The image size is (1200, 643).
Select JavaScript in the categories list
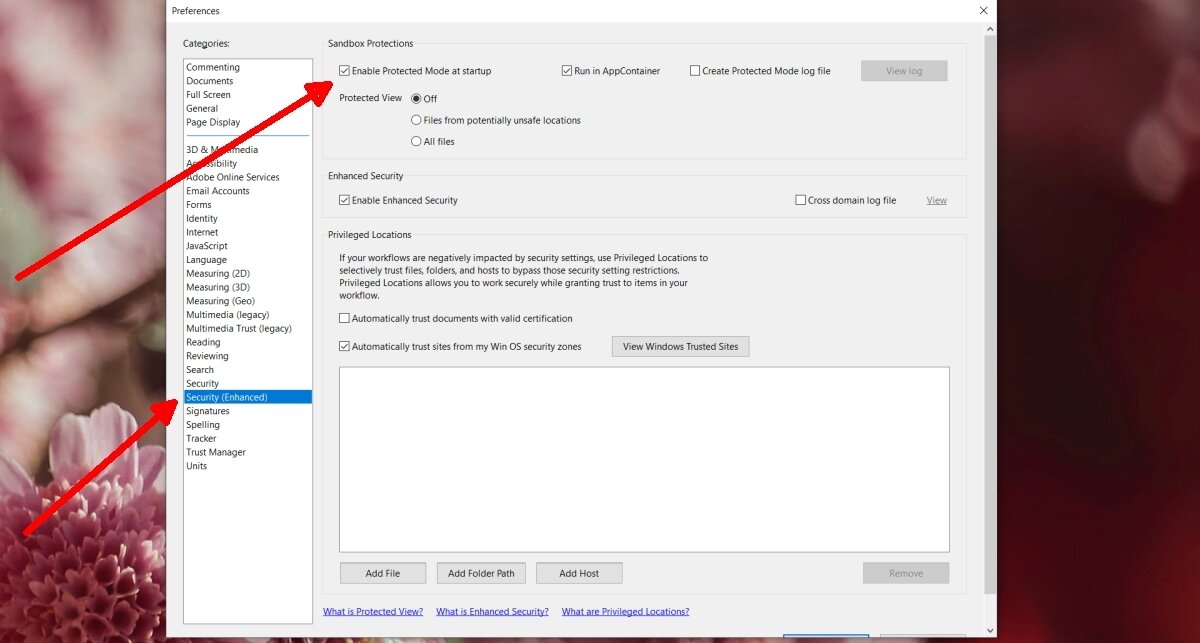(207, 246)
